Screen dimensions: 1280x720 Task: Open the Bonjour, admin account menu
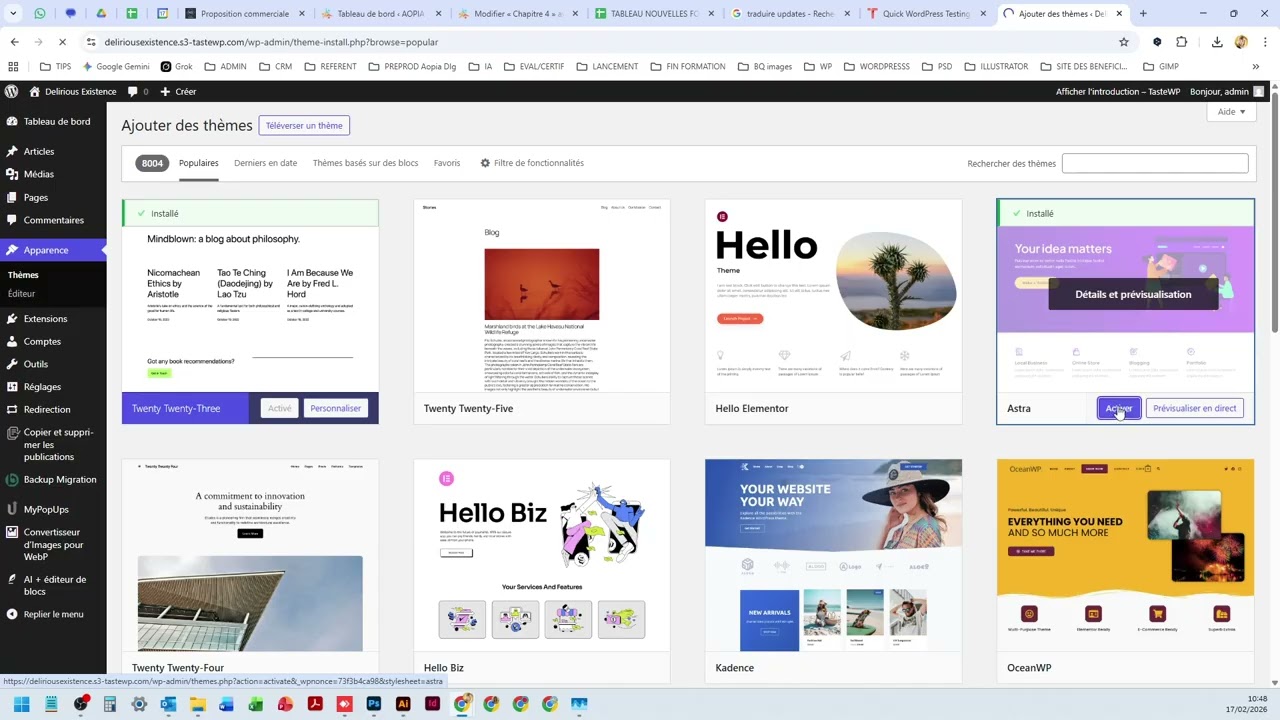pyautogui.click(x=1228, y=91)
